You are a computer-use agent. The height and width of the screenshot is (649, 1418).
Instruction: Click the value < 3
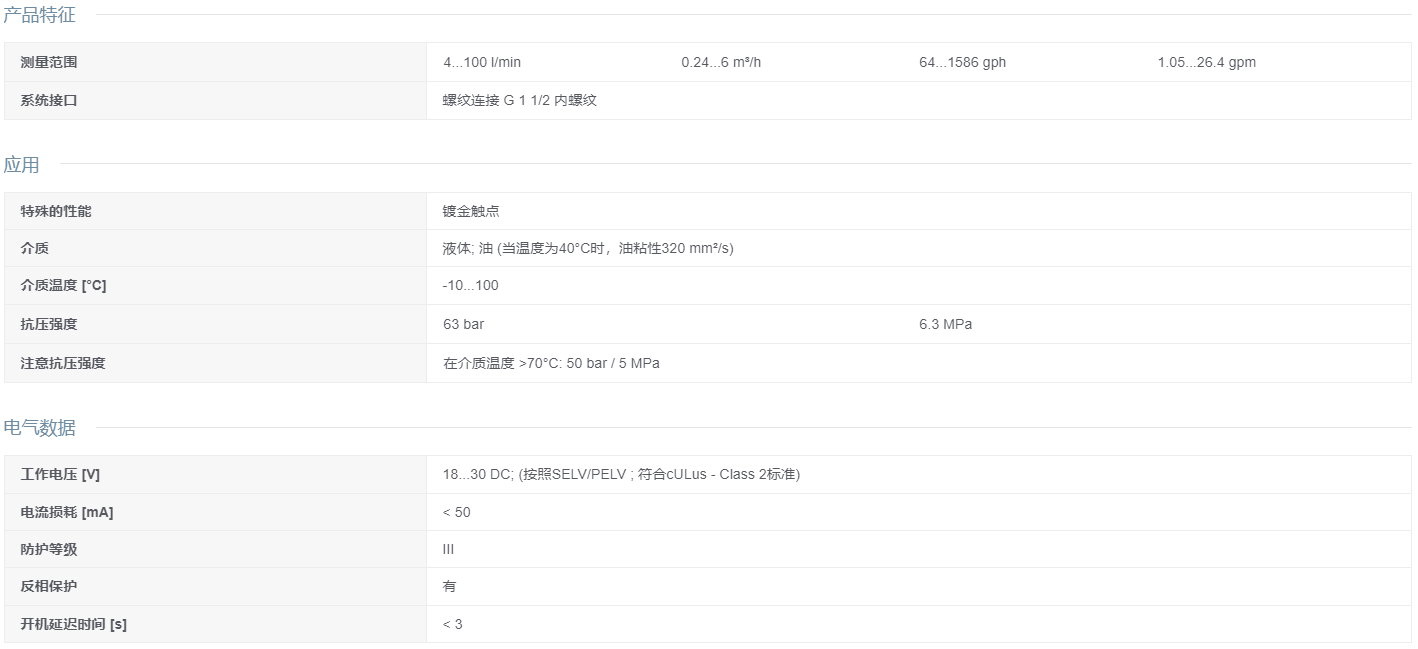pos(452,624)
